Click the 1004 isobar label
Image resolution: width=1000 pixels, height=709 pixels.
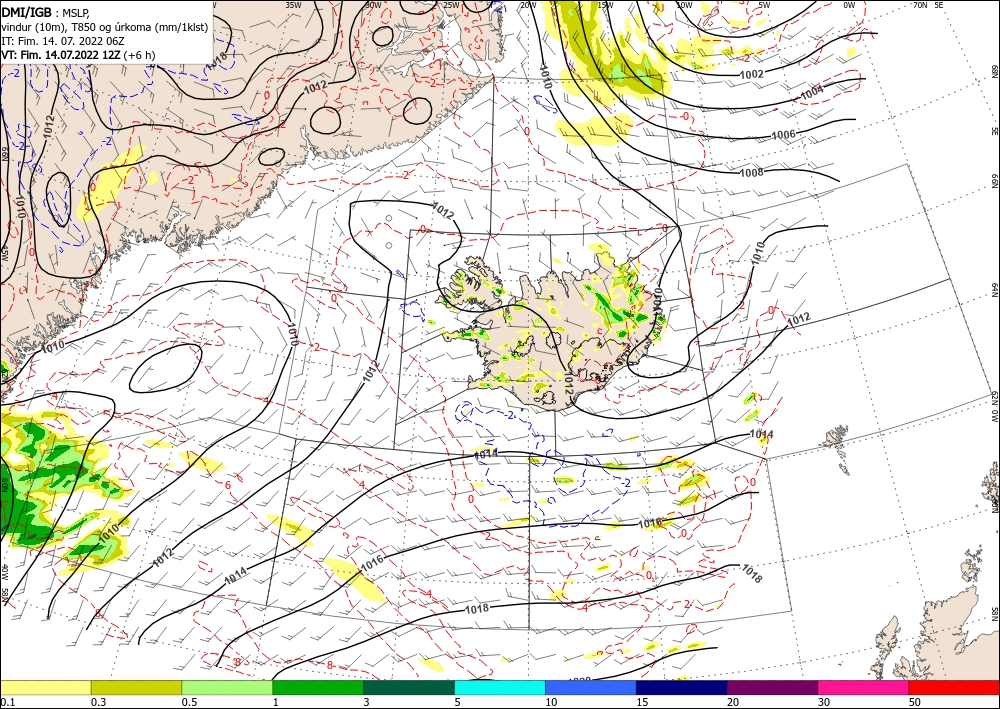812,93
